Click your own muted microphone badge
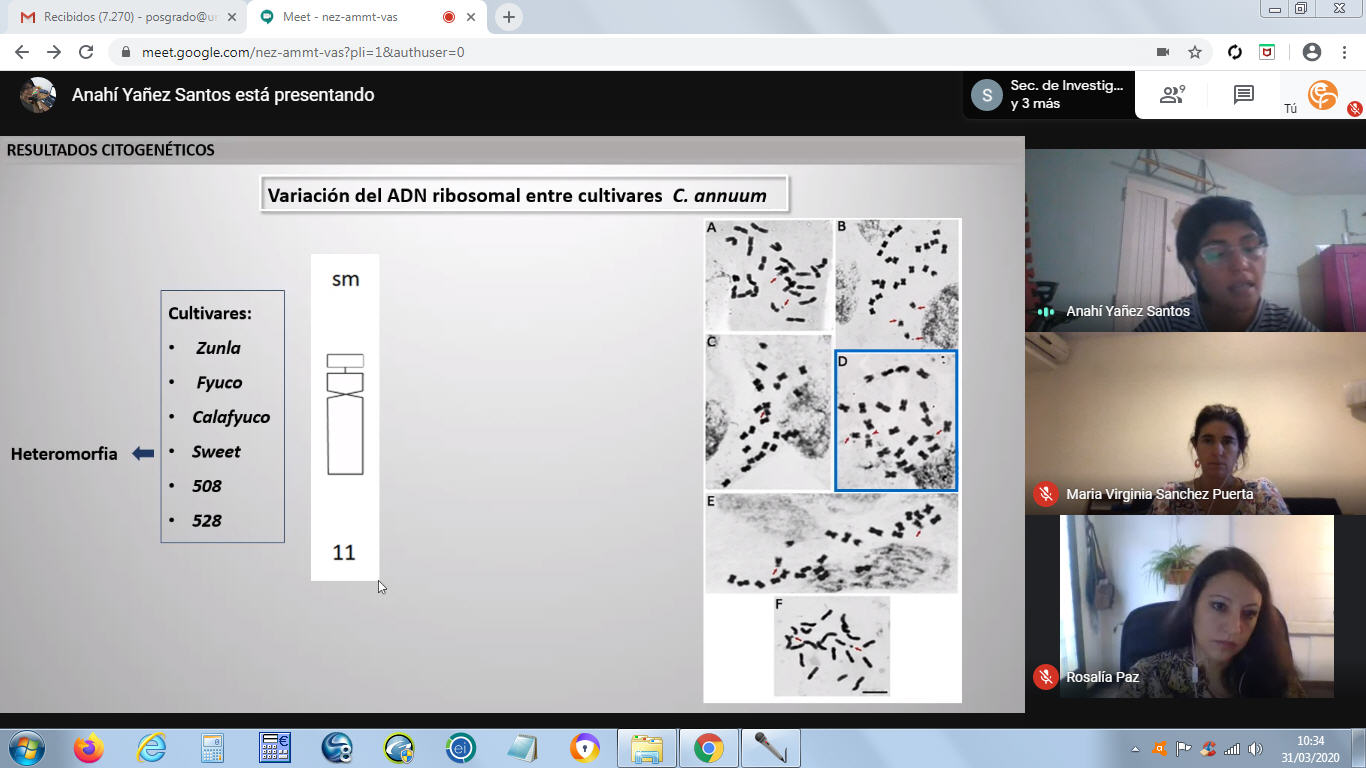Screen dimensions: 1366x768 click(1354, 109)
